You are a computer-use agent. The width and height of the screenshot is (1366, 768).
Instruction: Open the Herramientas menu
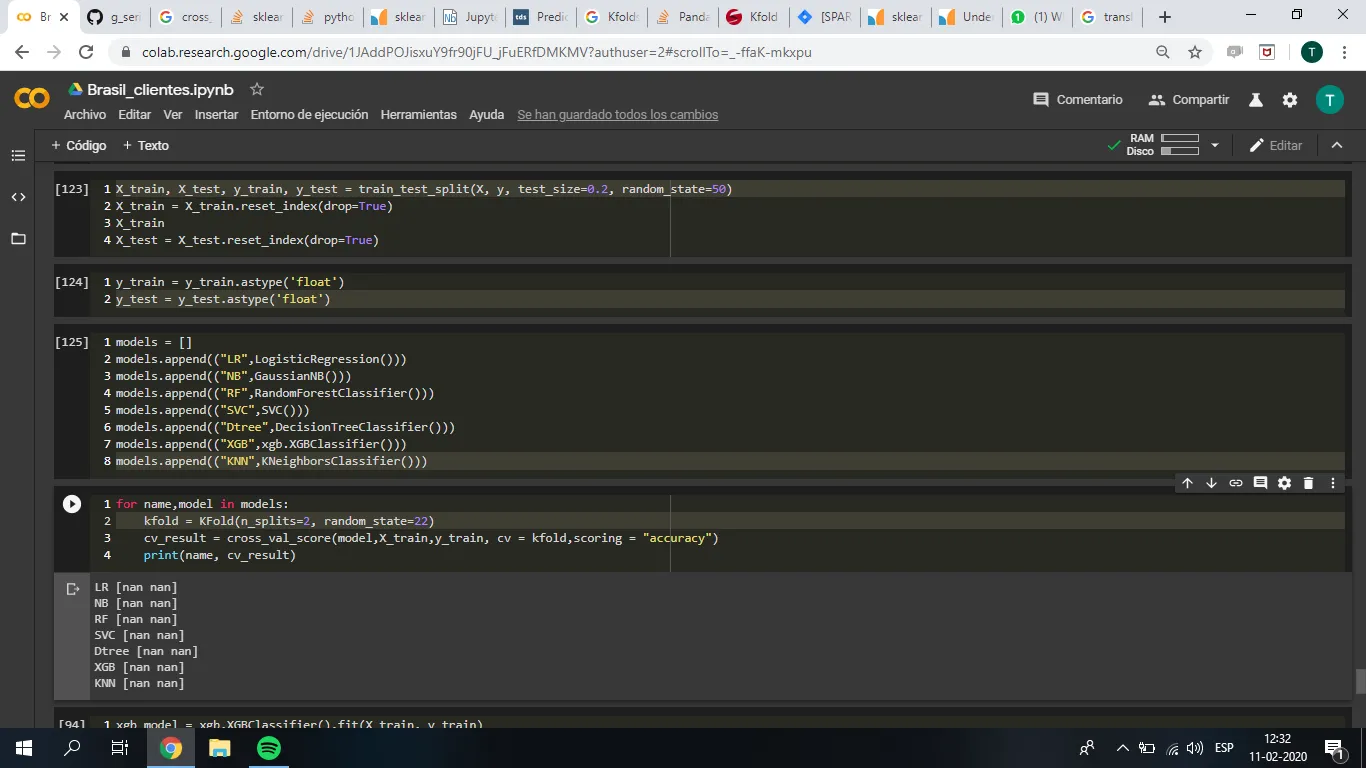pyautogui.click(x=418, y=115)
